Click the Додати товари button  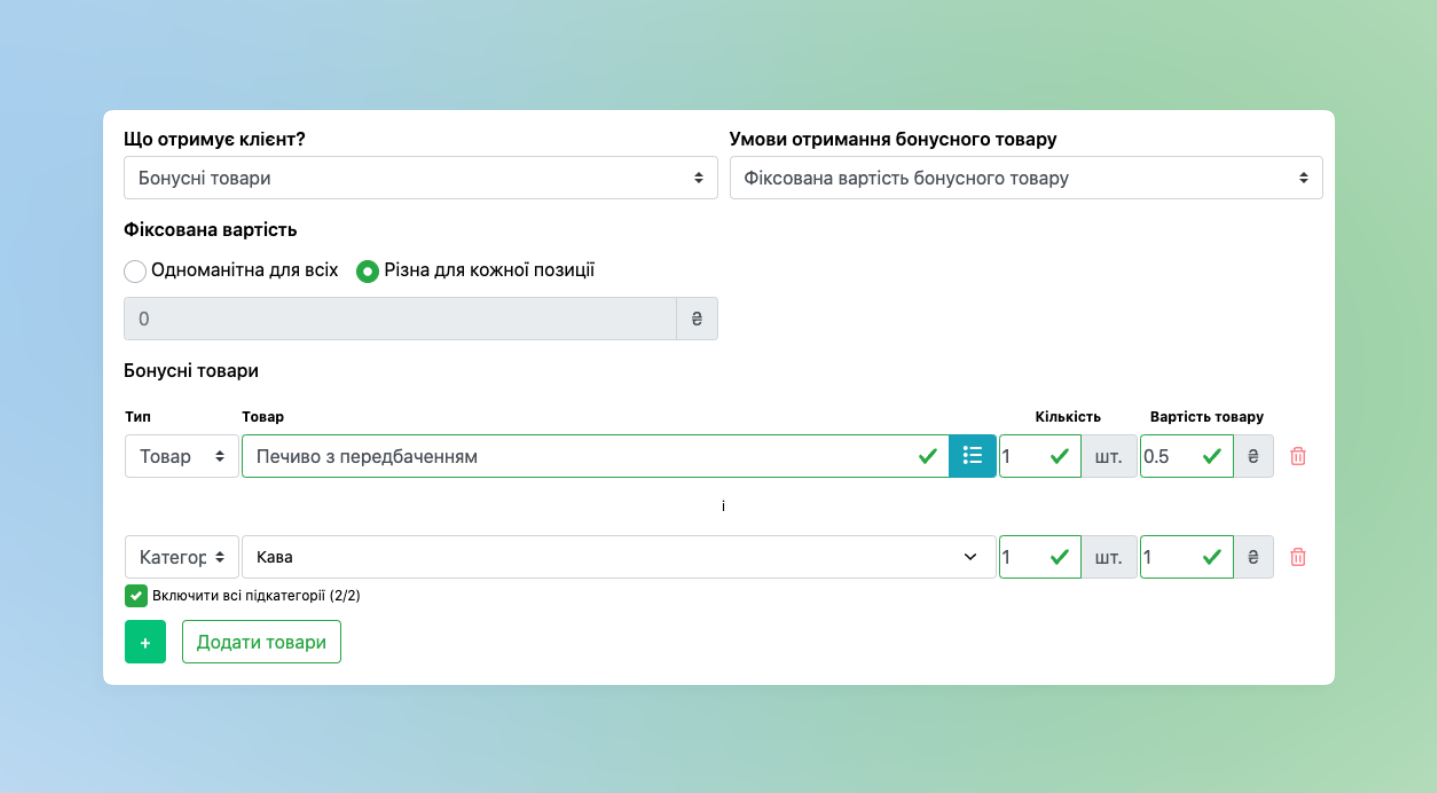coord(261,642)
